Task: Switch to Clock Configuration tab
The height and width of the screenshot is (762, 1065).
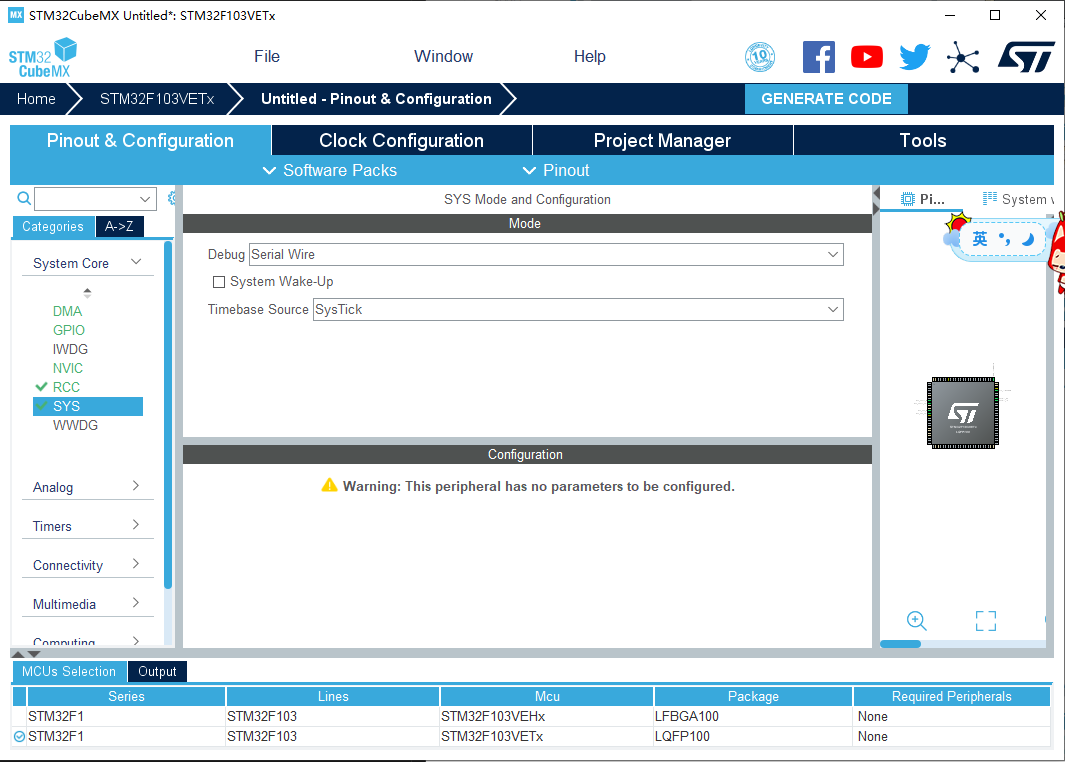Action: pos(401,141)
